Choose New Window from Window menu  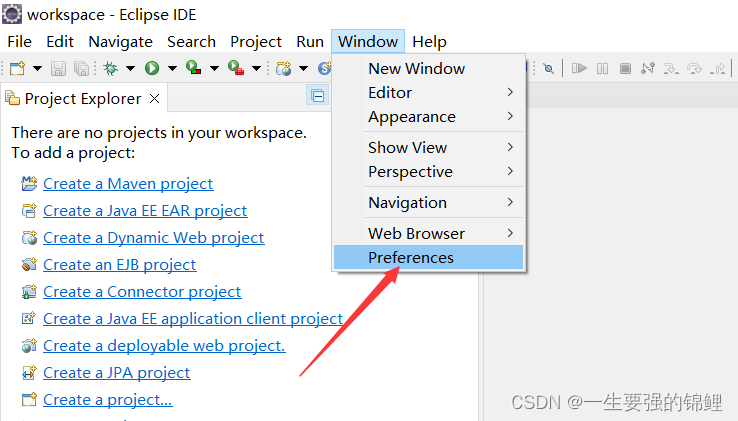428,69
